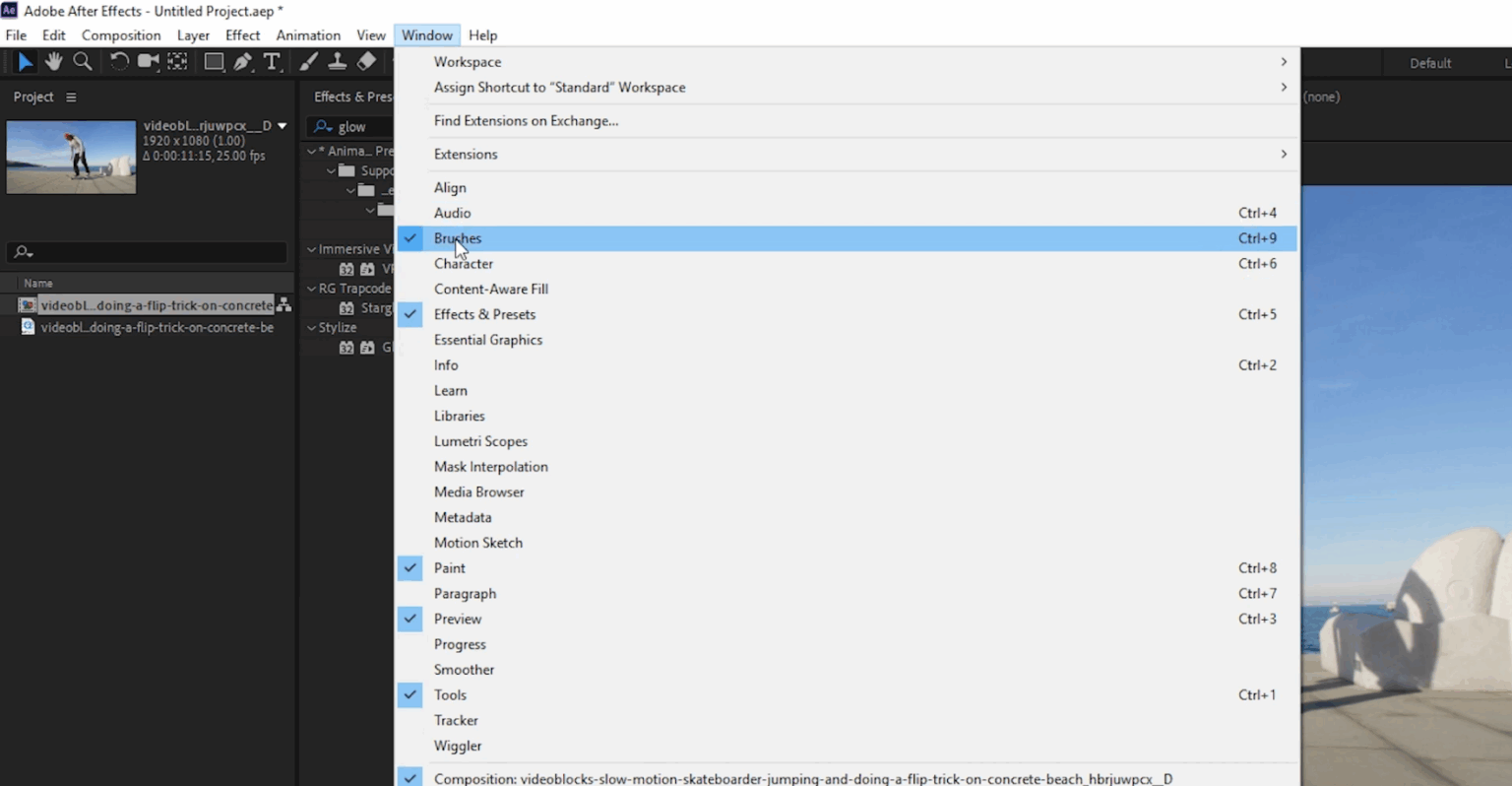Click the footage file icon of second item
Image resolution: width=1512 pixels, height=786 pixels.
[28, 327]
